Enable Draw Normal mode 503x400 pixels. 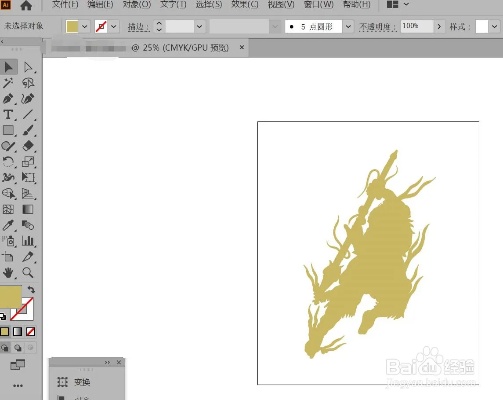coord(5,348)
